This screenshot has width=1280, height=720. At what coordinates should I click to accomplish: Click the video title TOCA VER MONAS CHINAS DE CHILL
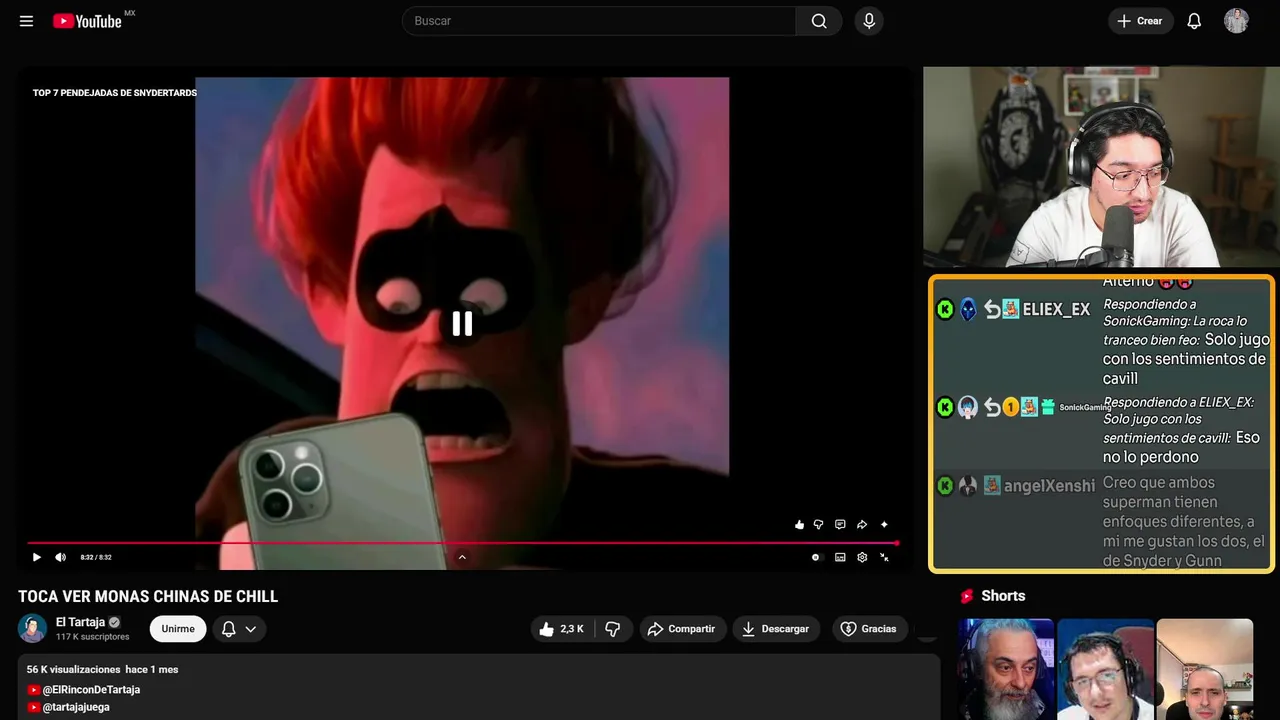pyautogui.click(x=148, y=596)
